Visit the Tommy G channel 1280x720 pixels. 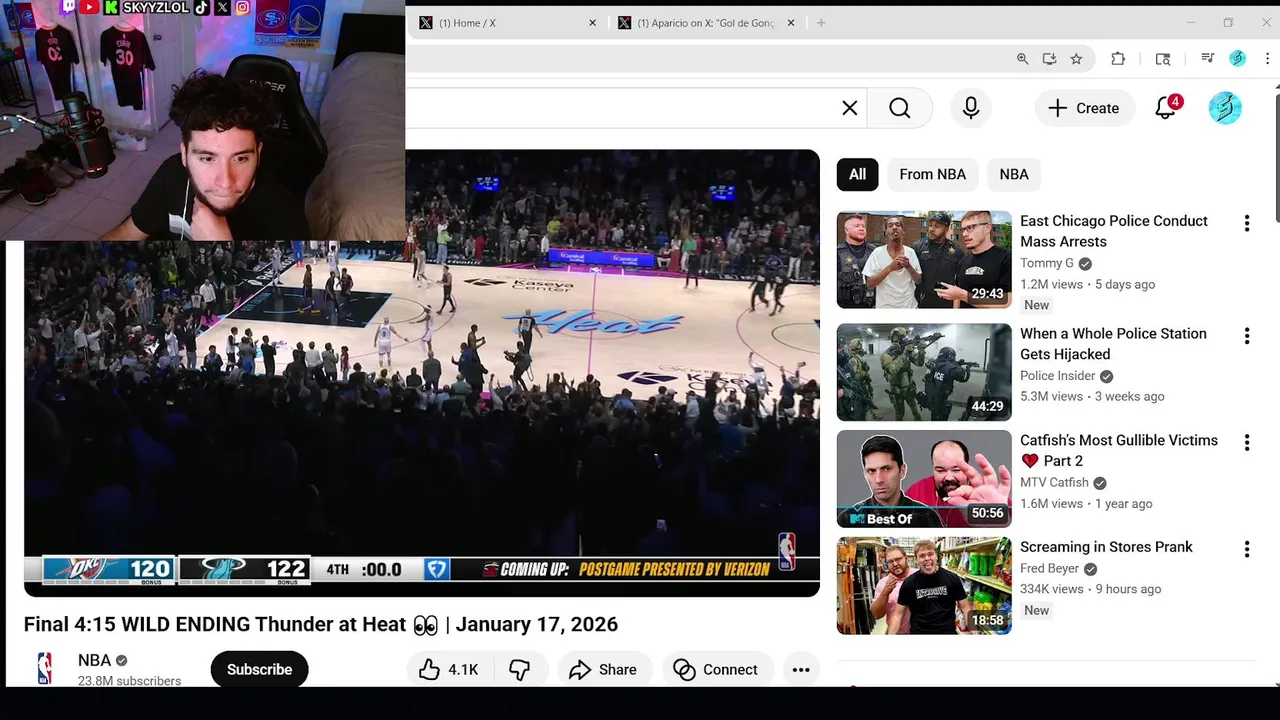pos(1047,263)
